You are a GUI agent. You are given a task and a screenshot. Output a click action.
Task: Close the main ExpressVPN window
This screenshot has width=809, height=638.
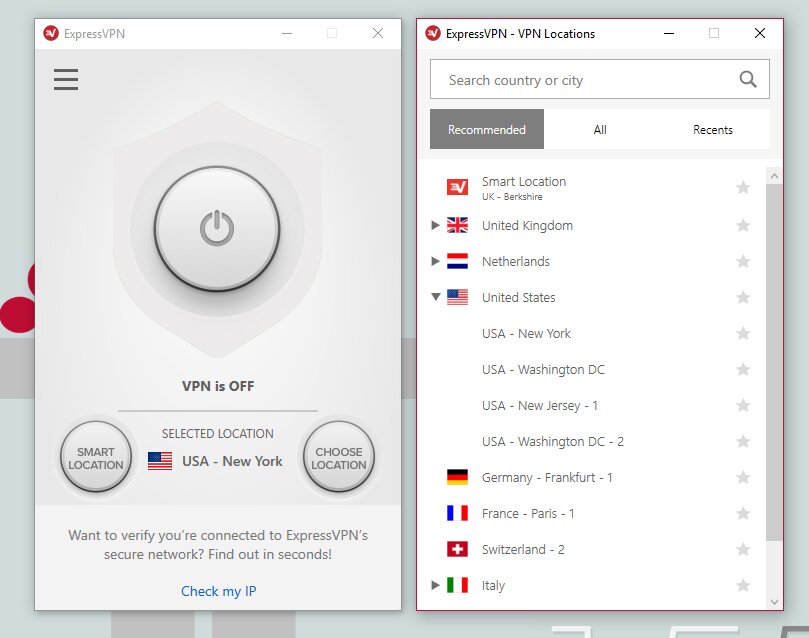pyautogui.click(x=378, y=34)
